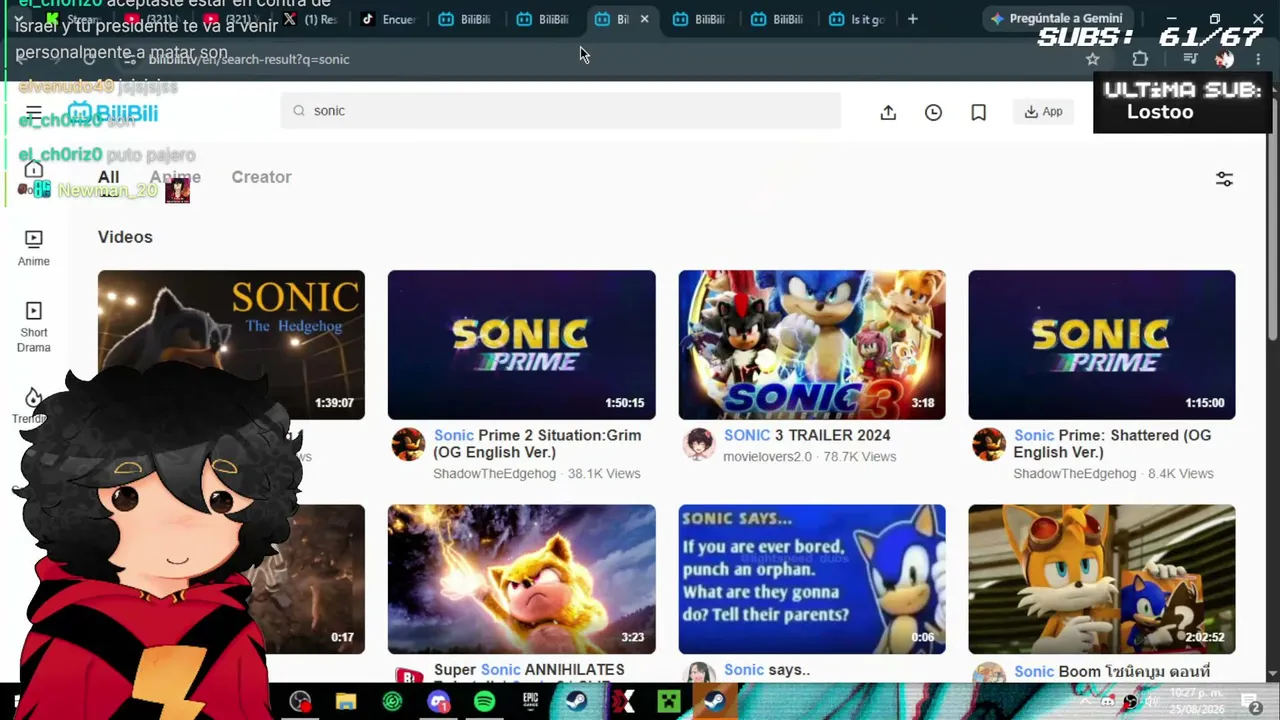1280x720 pixels.
Task: Launch Epic Games from the taskbar
Action: (x=530, y=702)
